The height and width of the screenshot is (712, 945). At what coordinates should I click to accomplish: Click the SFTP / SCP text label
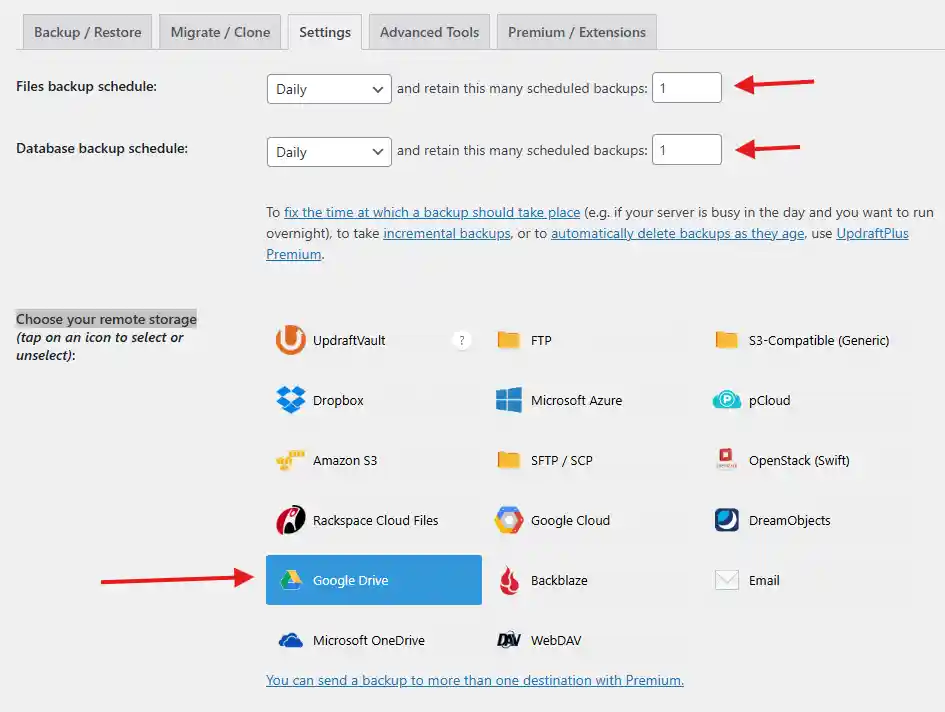pos(562,461)
